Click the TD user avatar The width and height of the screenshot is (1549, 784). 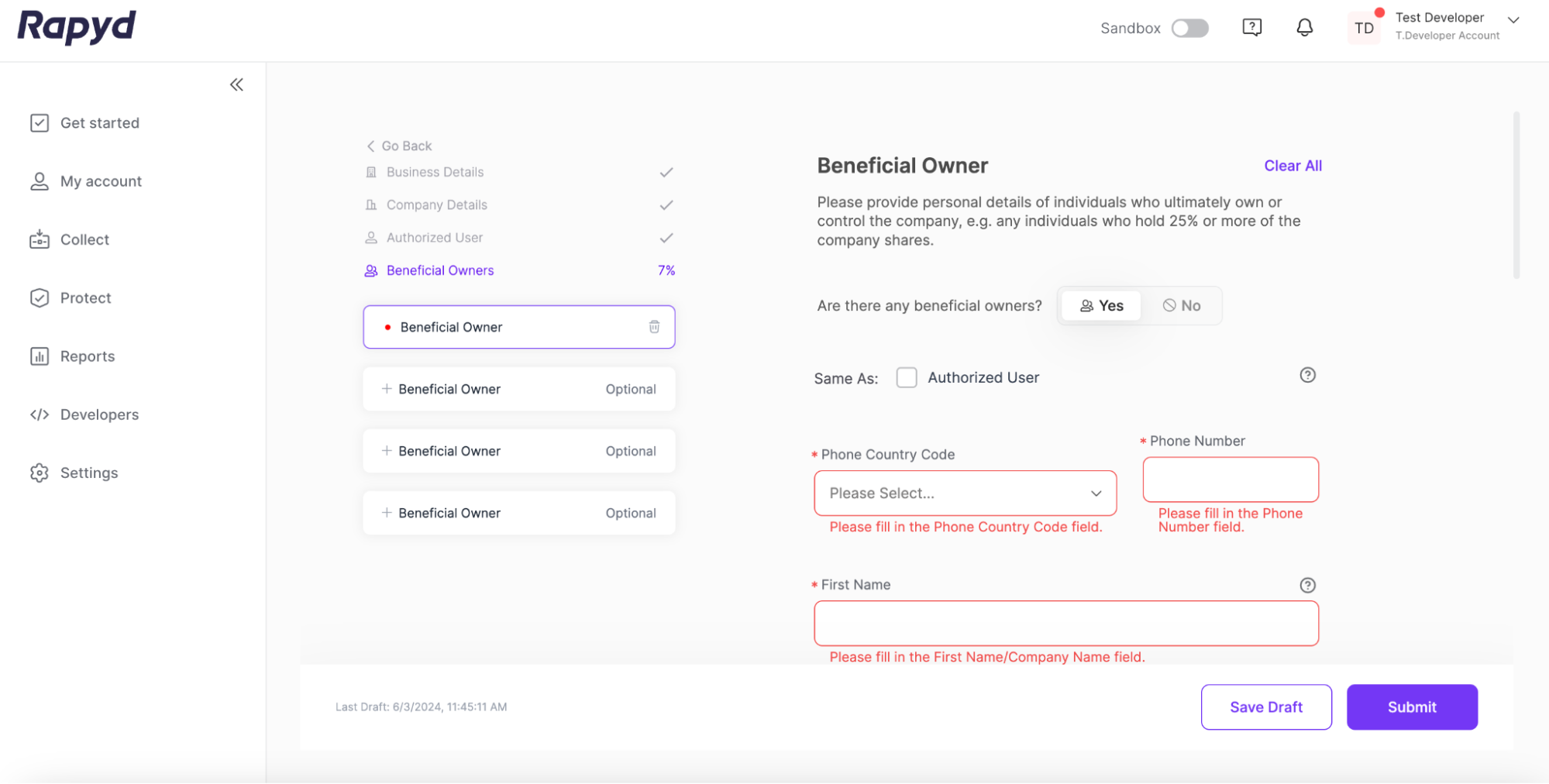(1364, 29)
